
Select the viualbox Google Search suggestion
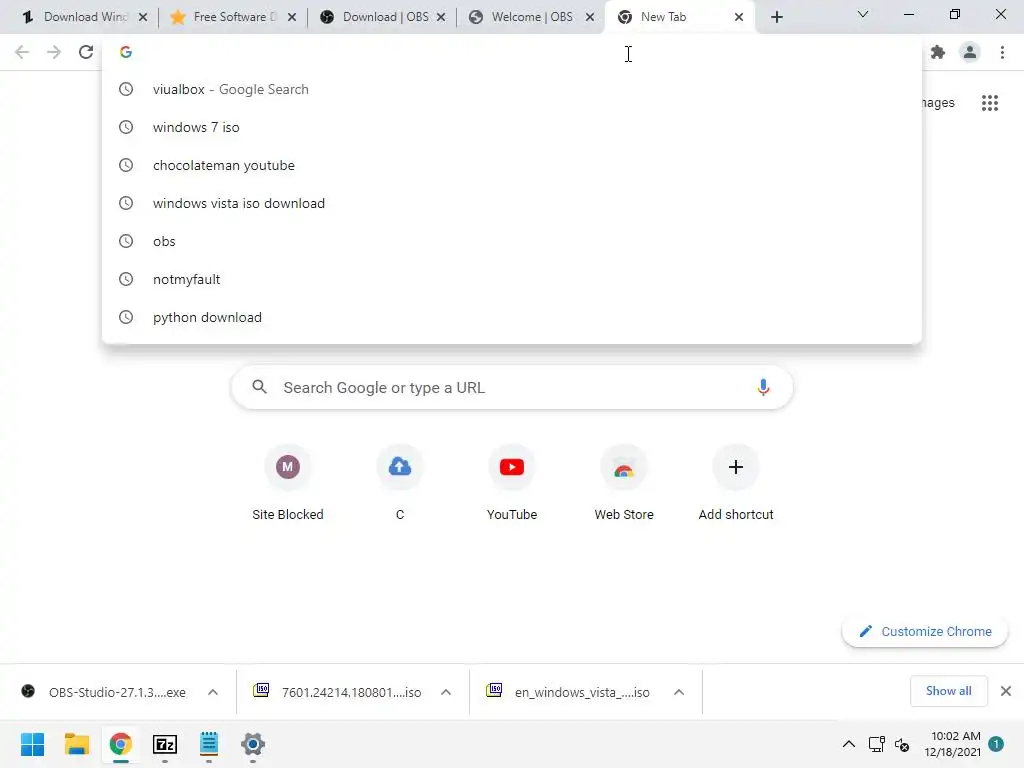point(512,89)
